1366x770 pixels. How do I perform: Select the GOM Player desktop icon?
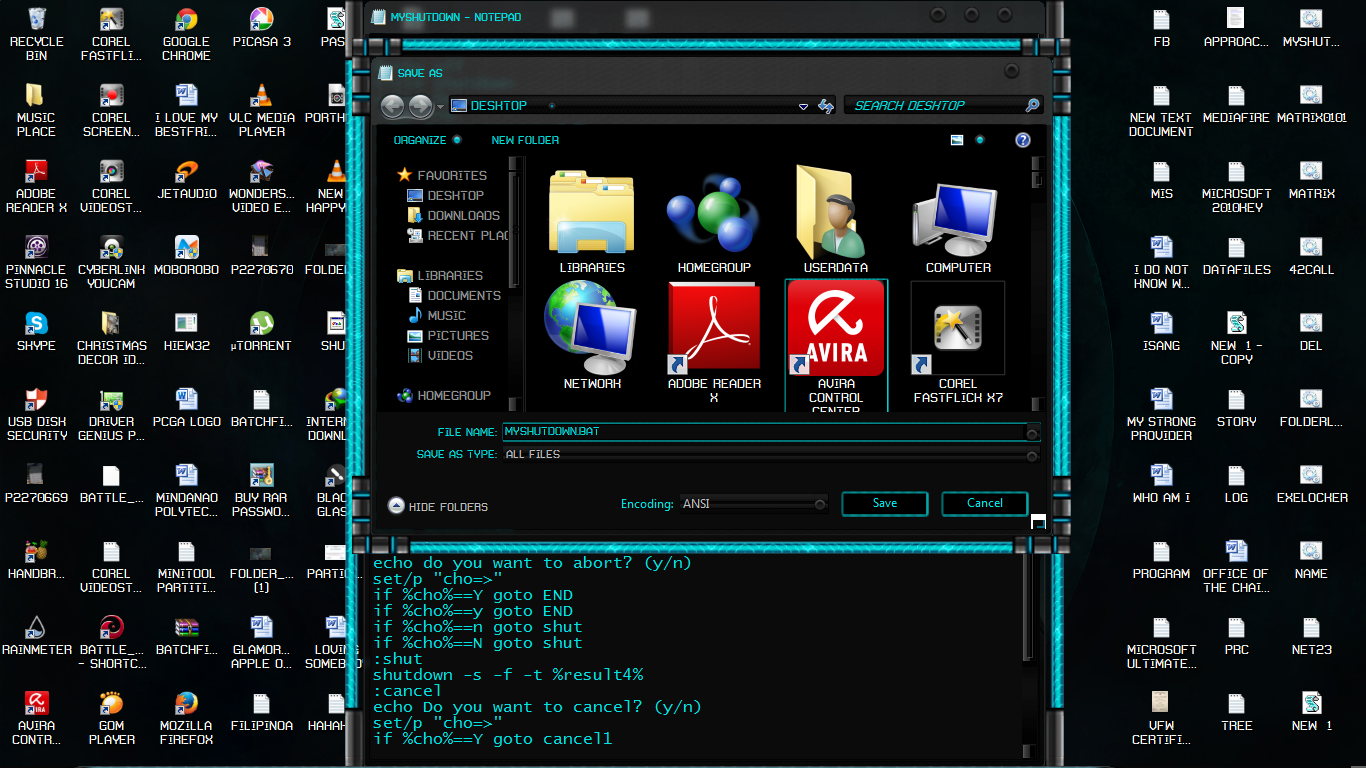pyautogui.click(x=112, y=718)
